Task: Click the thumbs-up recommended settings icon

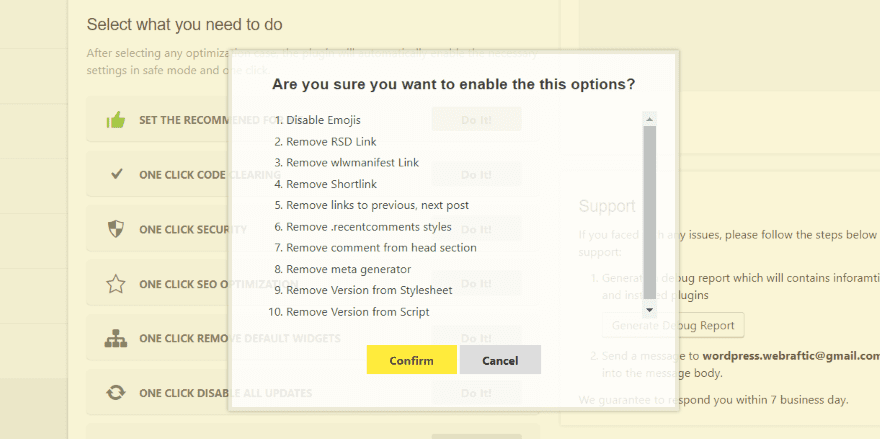Action: (116, 120)
